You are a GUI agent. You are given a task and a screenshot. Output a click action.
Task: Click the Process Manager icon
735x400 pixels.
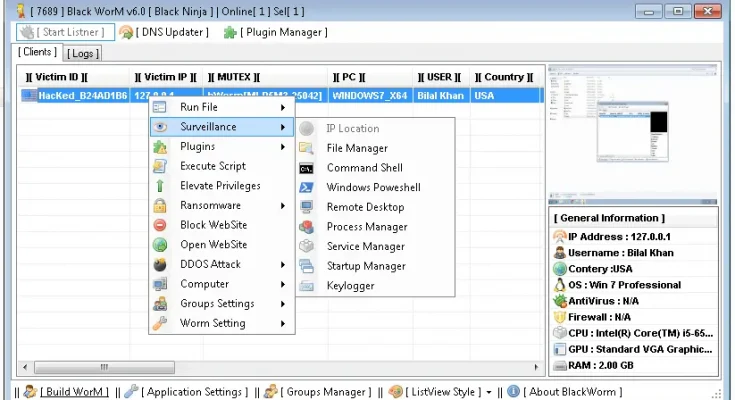tap(307, 227)
